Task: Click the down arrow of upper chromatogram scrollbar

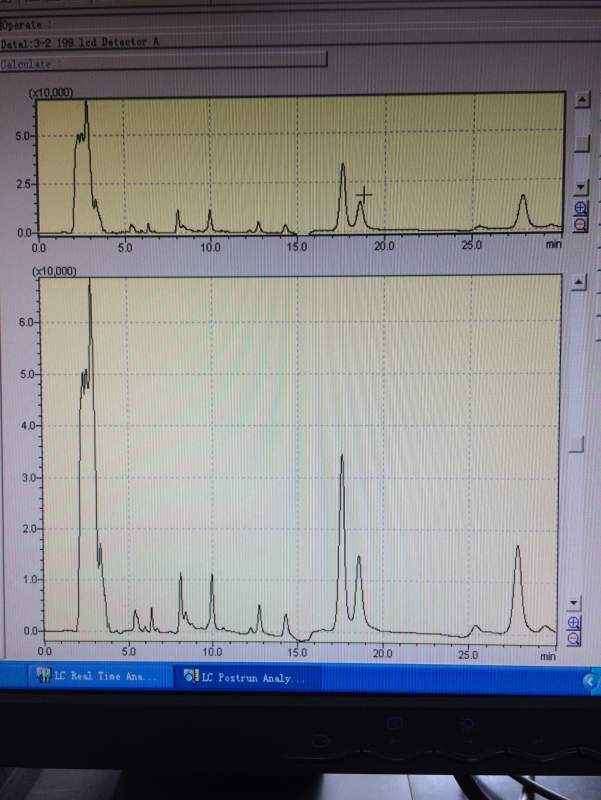Action: (x=581, y=187)
